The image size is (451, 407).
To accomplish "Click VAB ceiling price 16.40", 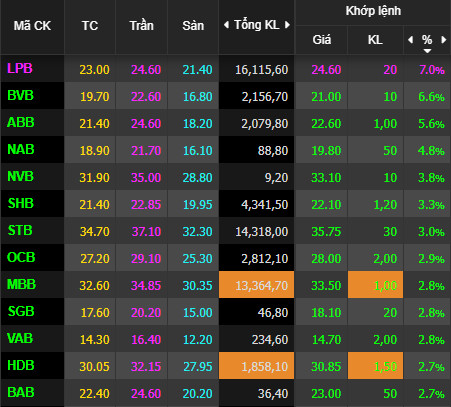I will [x=146, y=340].
